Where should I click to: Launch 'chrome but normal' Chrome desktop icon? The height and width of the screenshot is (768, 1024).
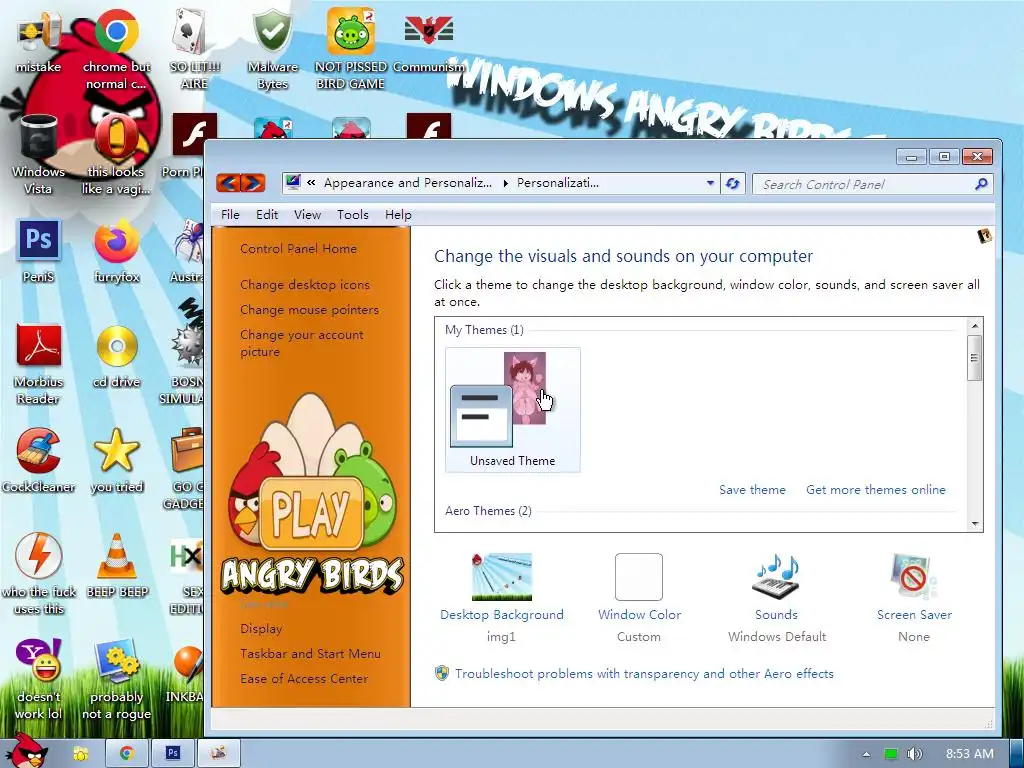pyautogui.click(x=116, y=49)
